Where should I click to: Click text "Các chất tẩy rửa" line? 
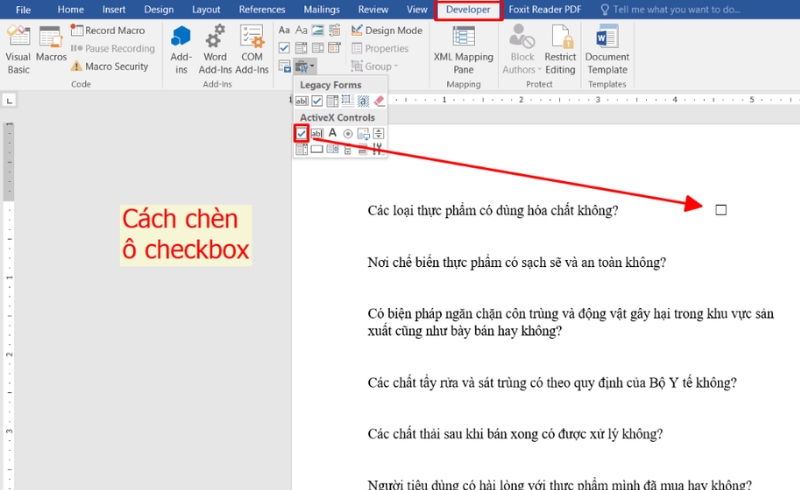[552, 383]
